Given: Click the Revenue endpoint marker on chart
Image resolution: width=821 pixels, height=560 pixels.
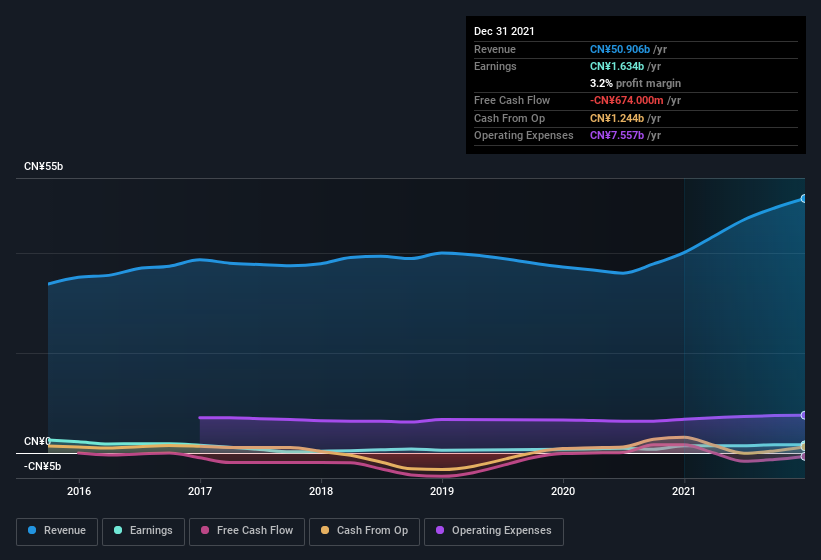Looking at the screenshot, I should pyautogui.click(x=804, y=199).
